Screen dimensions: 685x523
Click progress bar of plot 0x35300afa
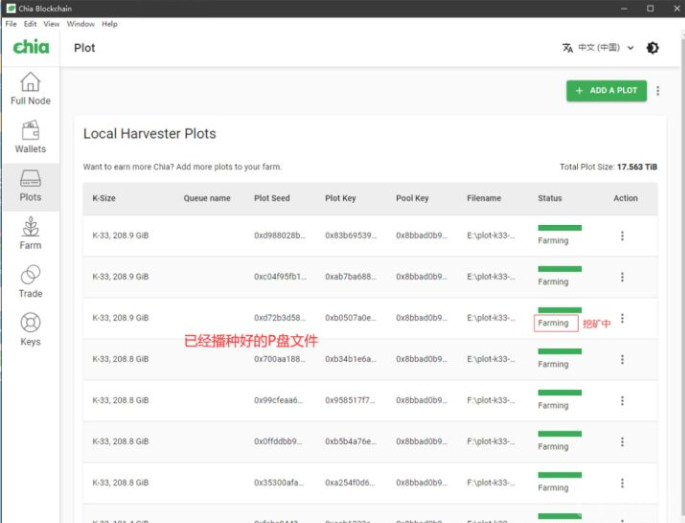click(560, 475)
